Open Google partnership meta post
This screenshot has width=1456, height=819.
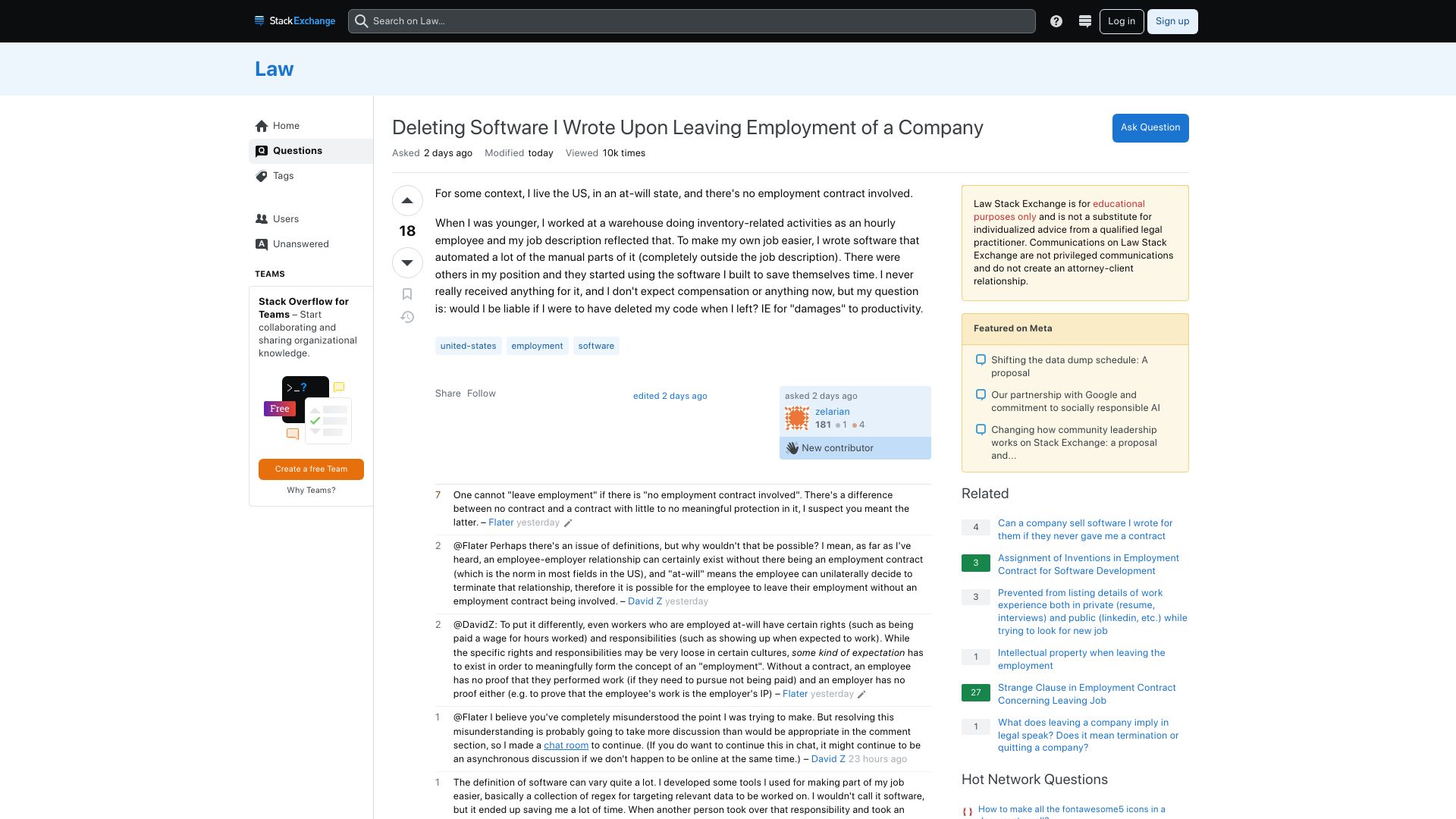[1075, 401]
